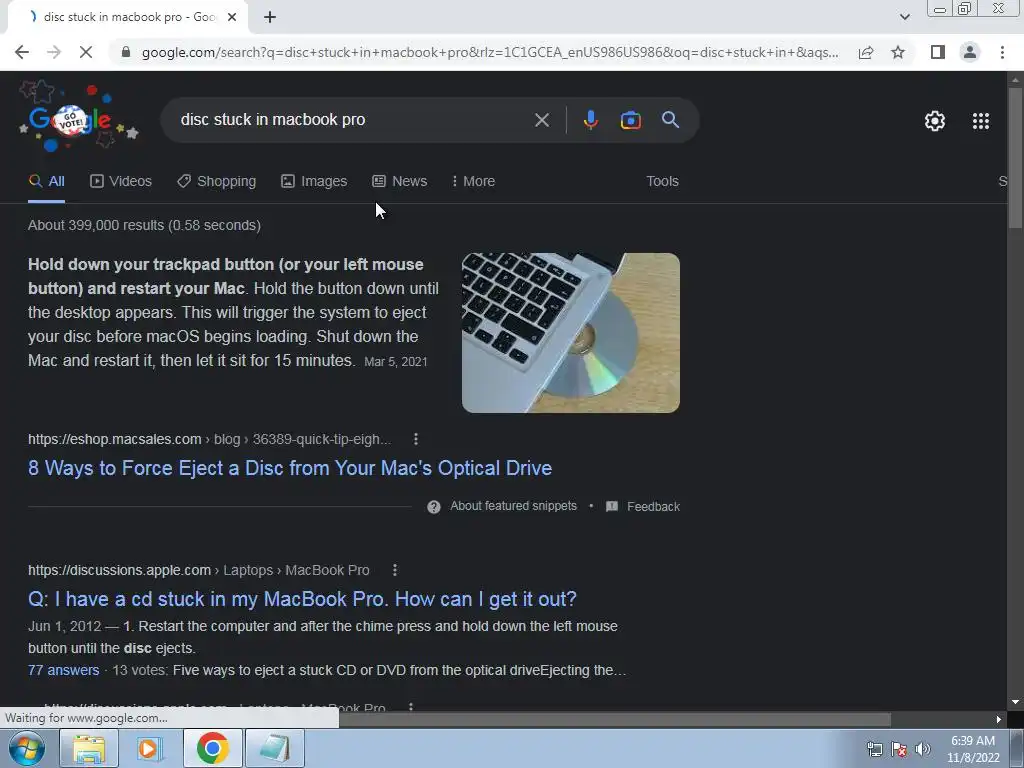Select the All results tab

[47, 182]
